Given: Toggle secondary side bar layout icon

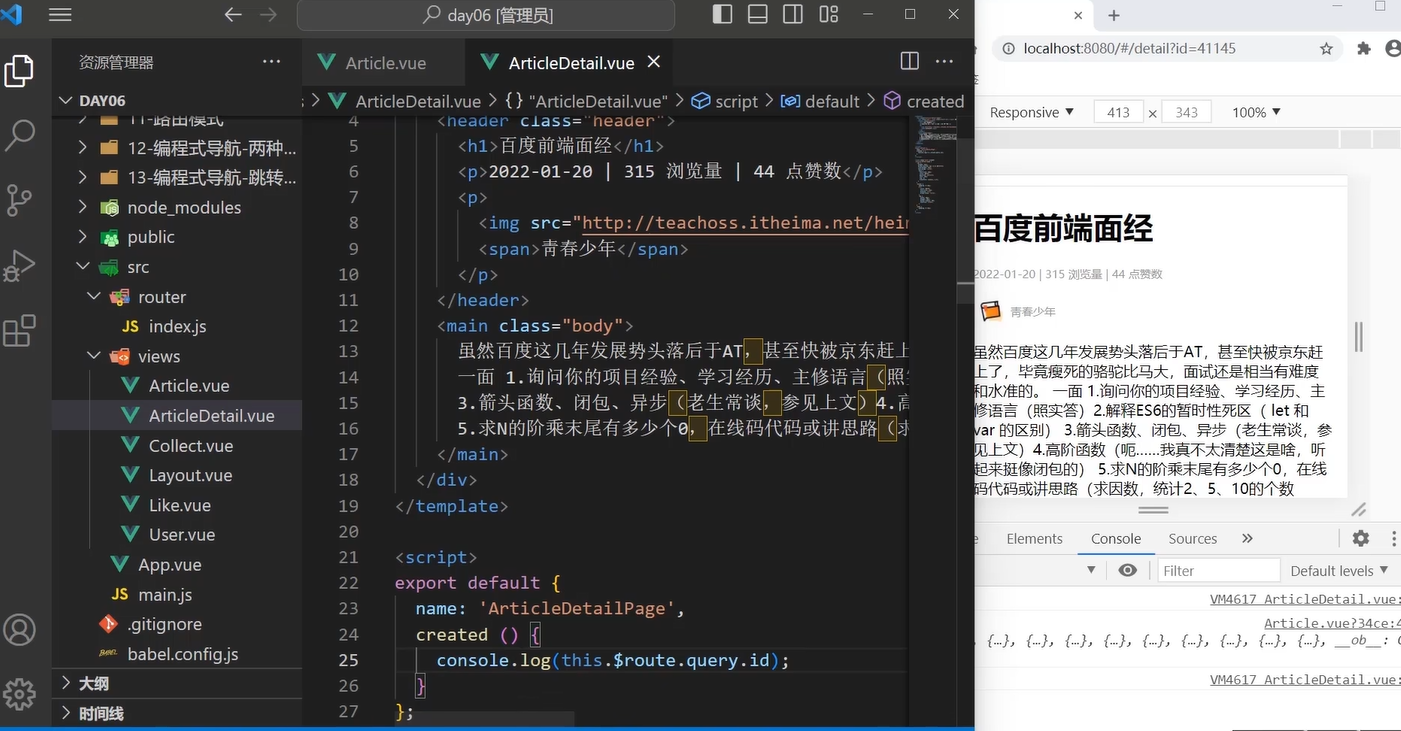Looking at the screenshot, I should coord(793,14).
